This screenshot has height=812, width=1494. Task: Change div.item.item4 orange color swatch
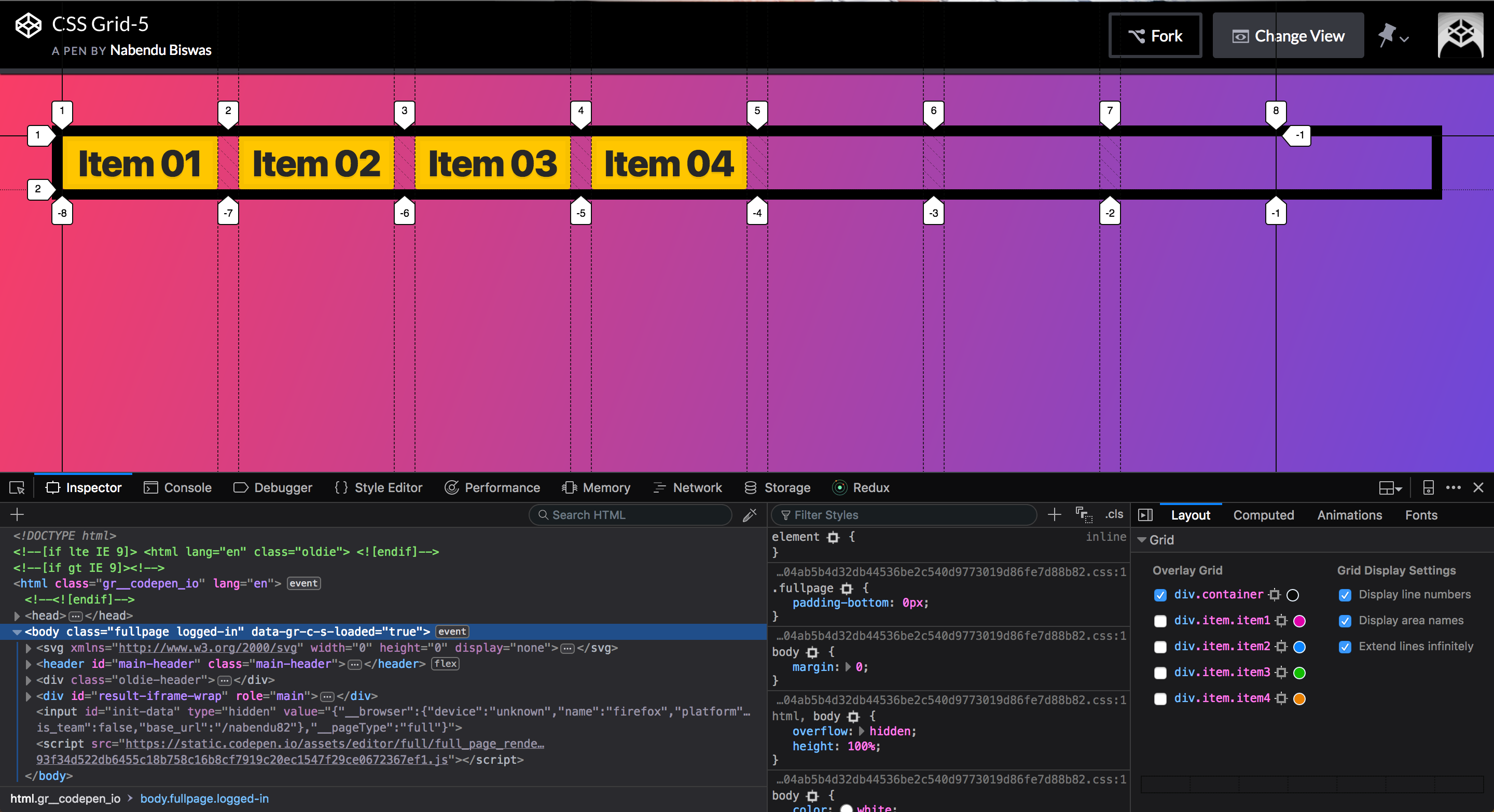click(x=1299, y=699)
